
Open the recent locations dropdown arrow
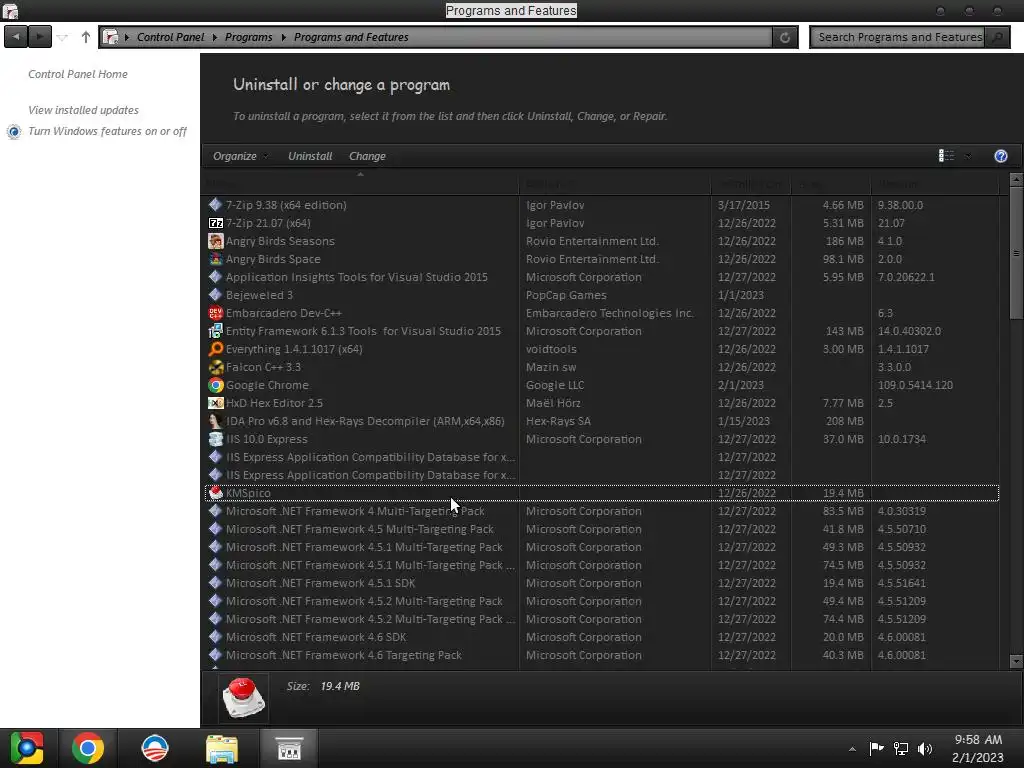click(x=62, y=37)
